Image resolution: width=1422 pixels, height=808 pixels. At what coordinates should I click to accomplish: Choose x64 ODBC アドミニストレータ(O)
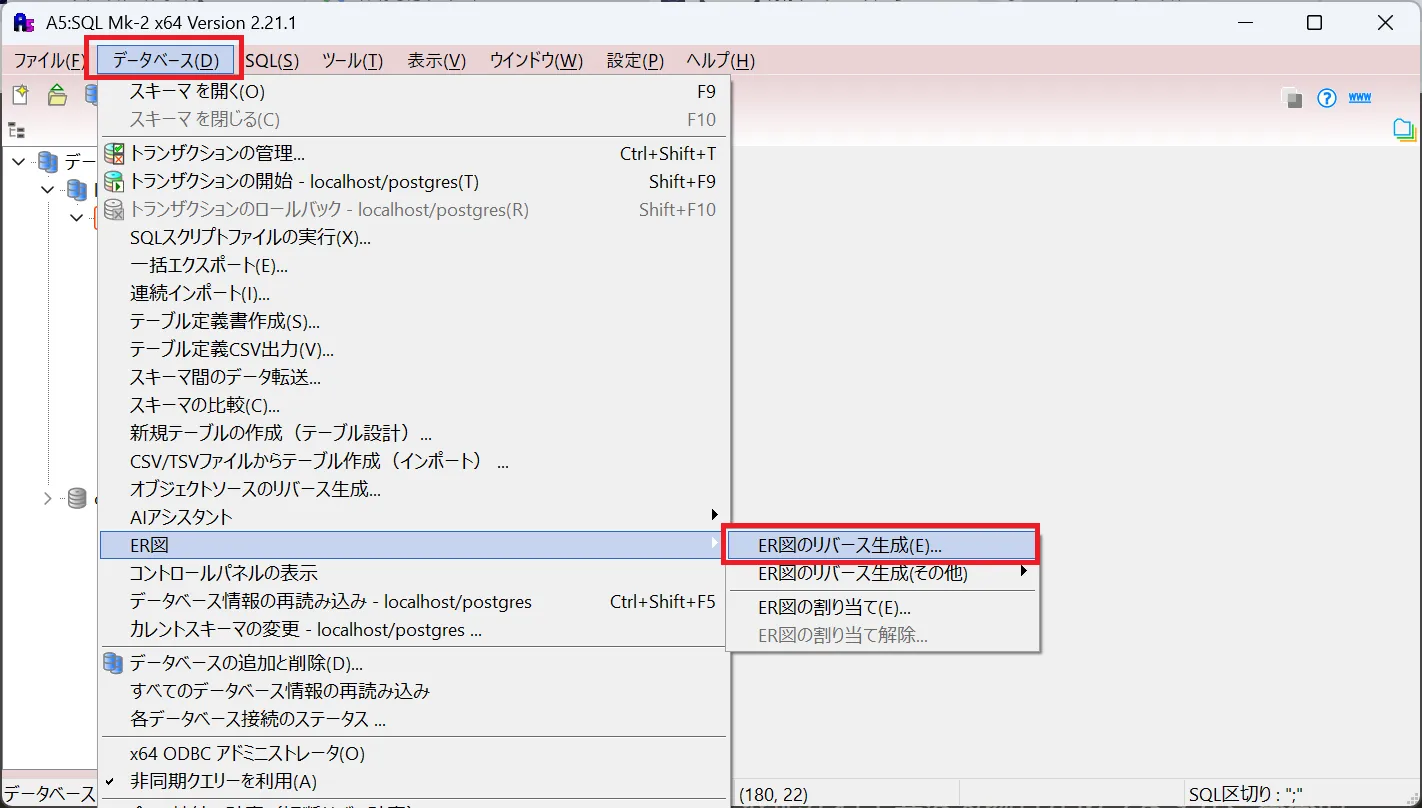414,753
